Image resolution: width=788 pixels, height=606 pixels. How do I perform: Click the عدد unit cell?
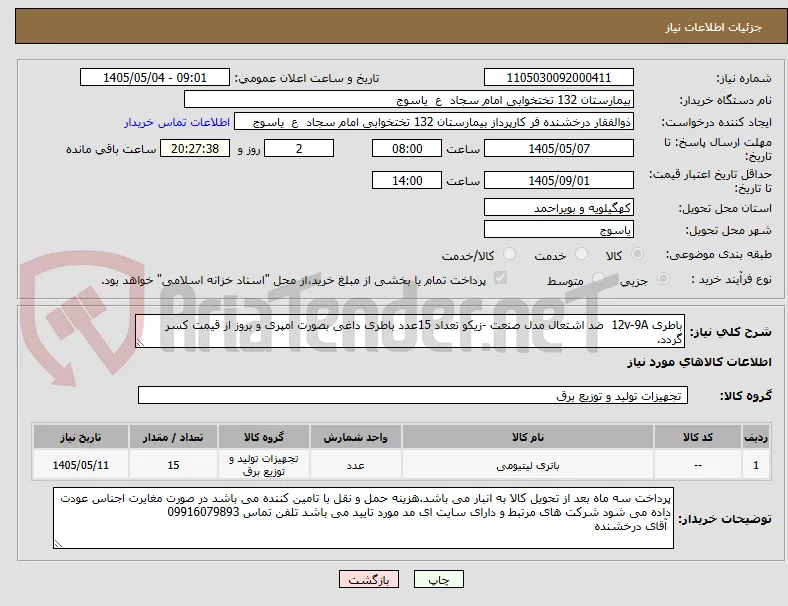[355, 465]
